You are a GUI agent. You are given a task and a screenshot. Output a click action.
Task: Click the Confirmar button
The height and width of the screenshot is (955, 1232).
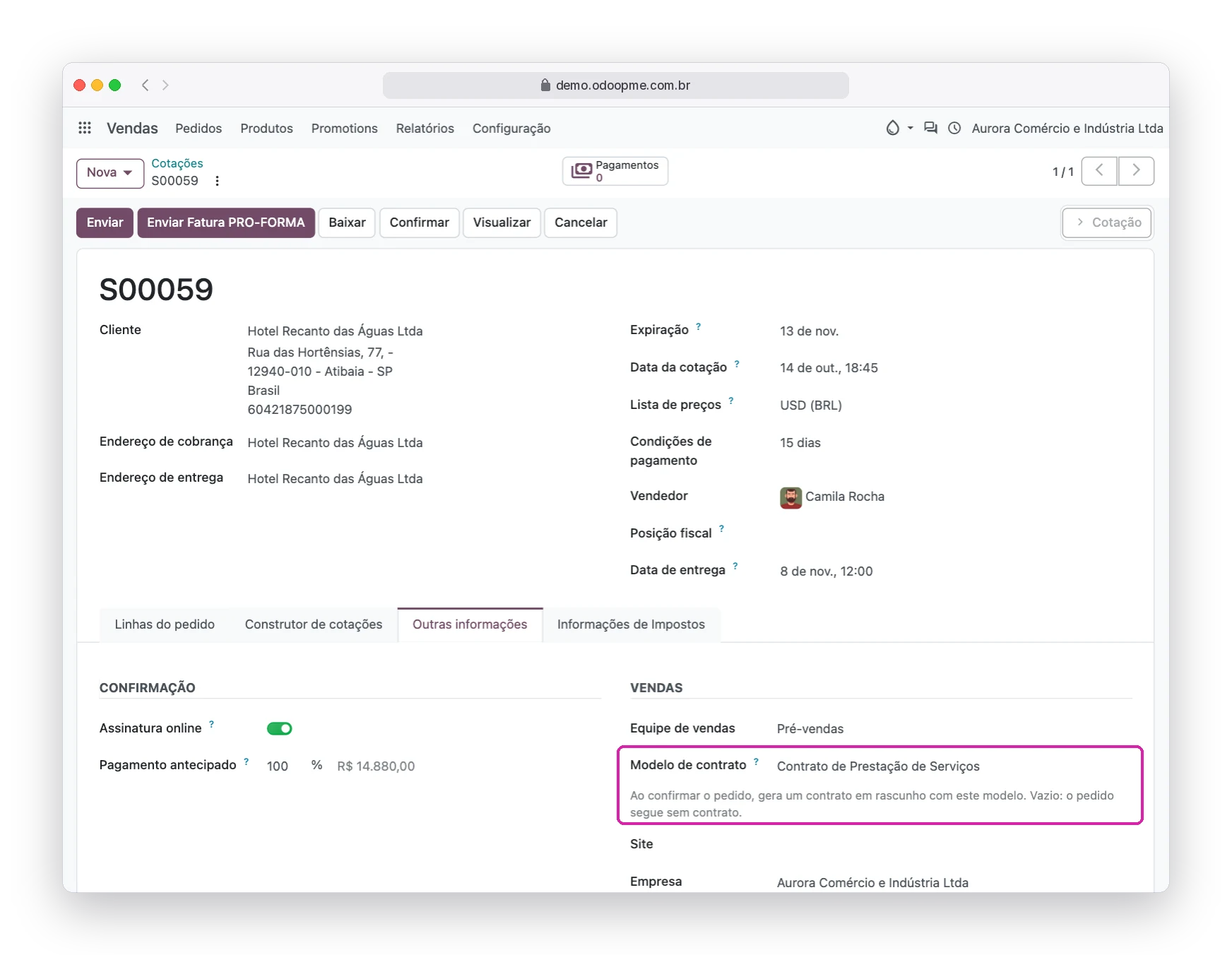point(420,223)
